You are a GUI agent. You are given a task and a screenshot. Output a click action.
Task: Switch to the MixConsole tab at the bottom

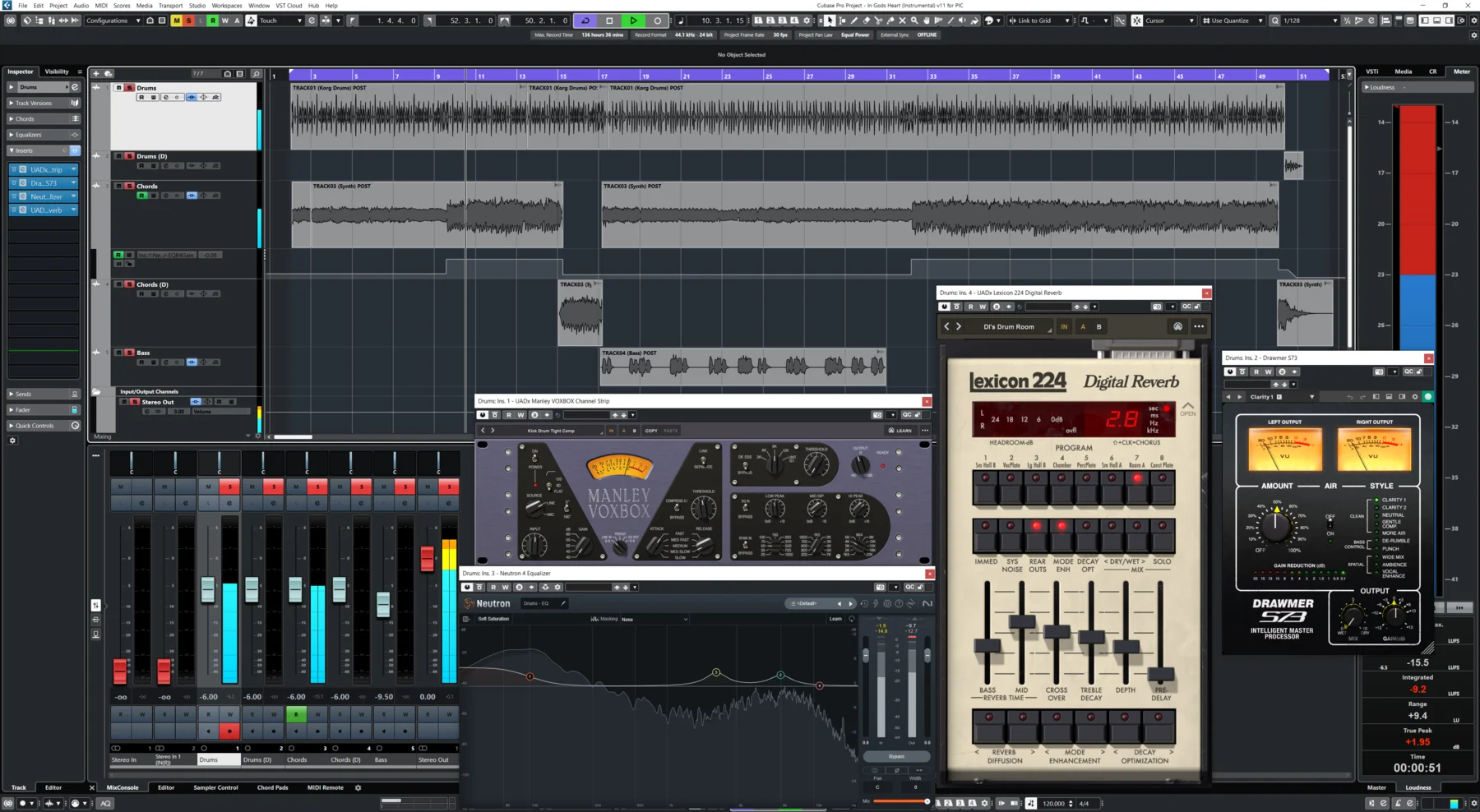123,787
